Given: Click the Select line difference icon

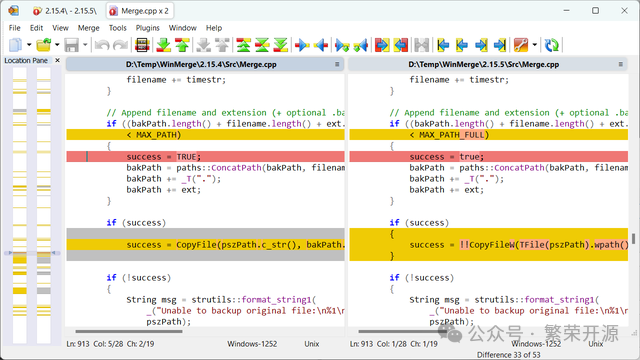Looking at the screenshot, I should coord(142,45).
